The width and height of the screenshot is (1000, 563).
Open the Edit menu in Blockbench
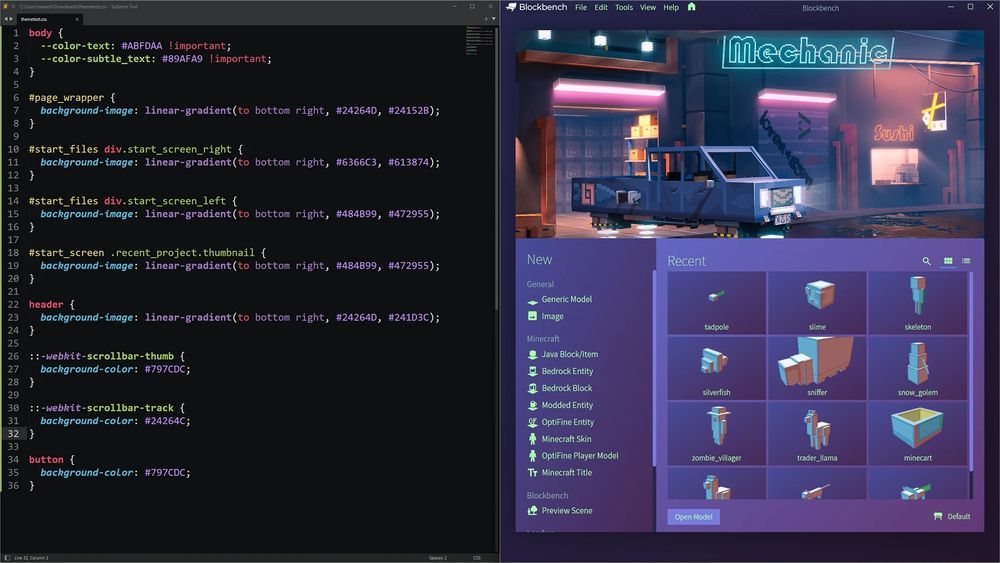click(x=601, y=8)
